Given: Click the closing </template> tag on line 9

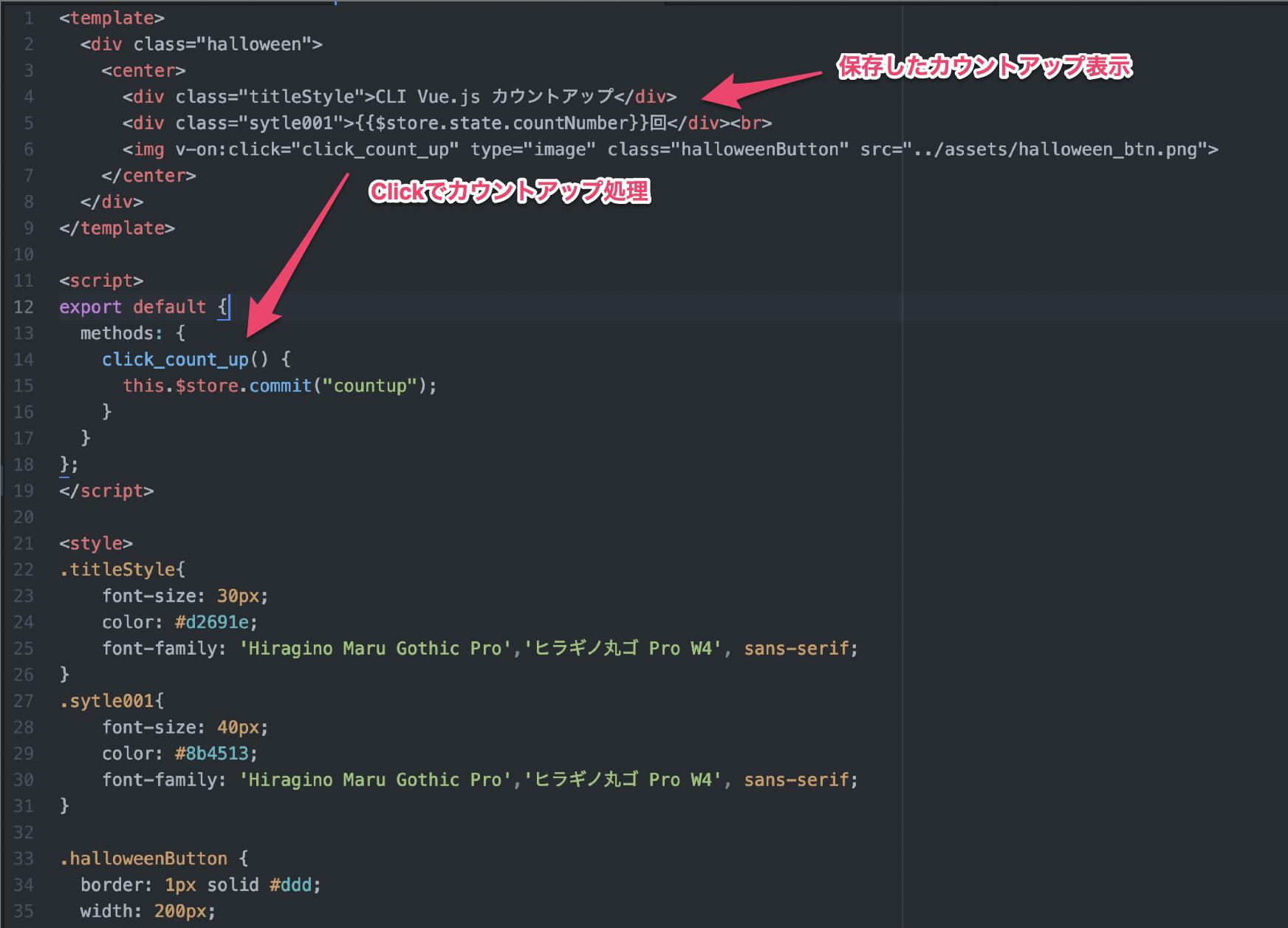Looking at the screenshot, I should pos(117,228).
